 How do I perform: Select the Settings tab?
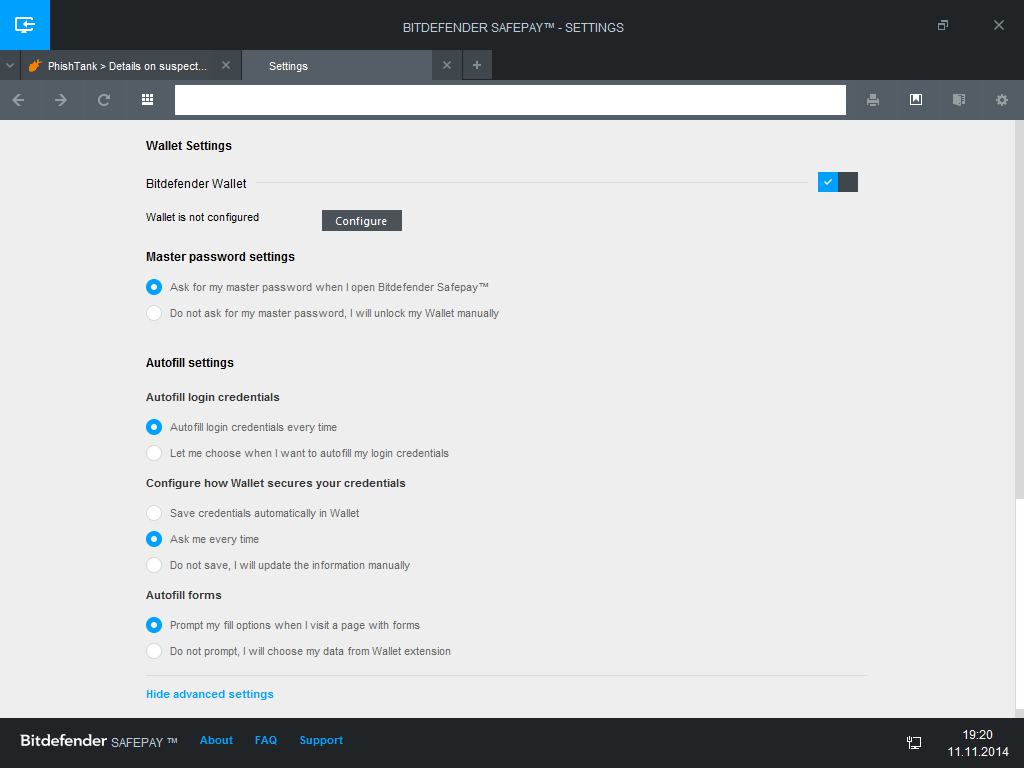pyautogui.click(x=337, y=65)
